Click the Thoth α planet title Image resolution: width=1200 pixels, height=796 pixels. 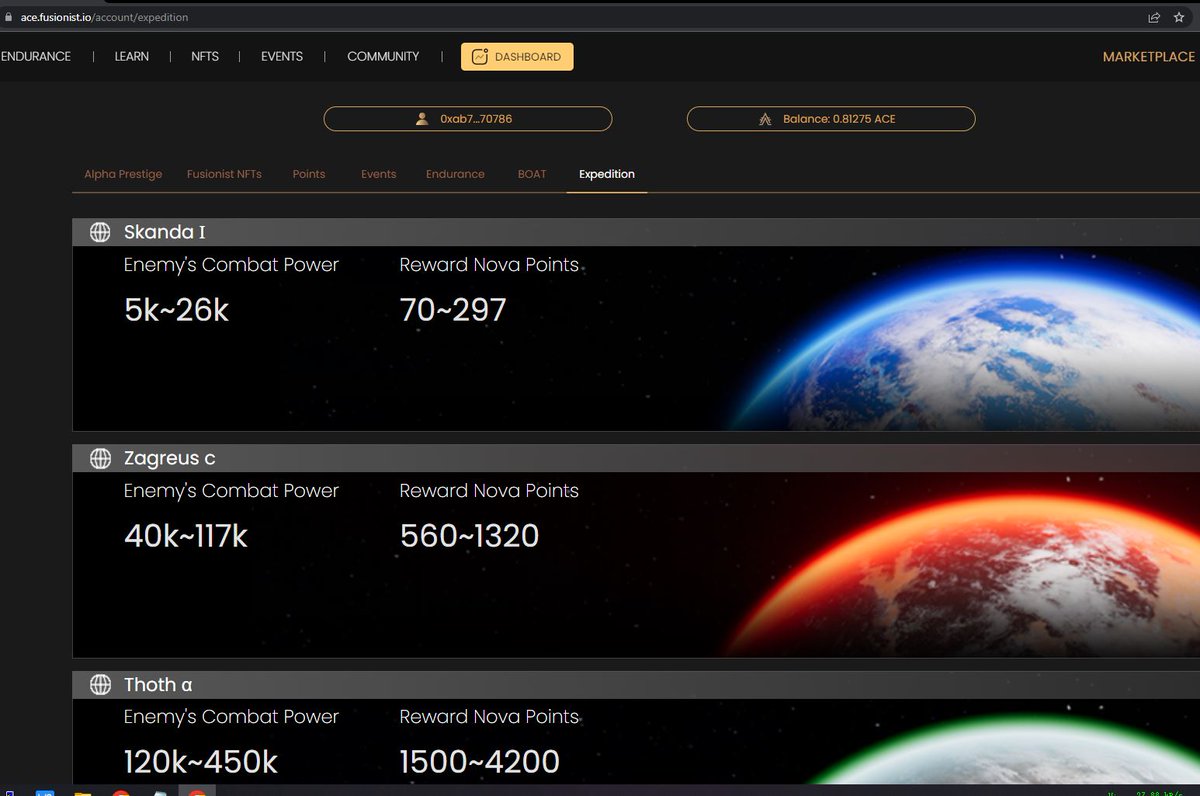[158, 684]
